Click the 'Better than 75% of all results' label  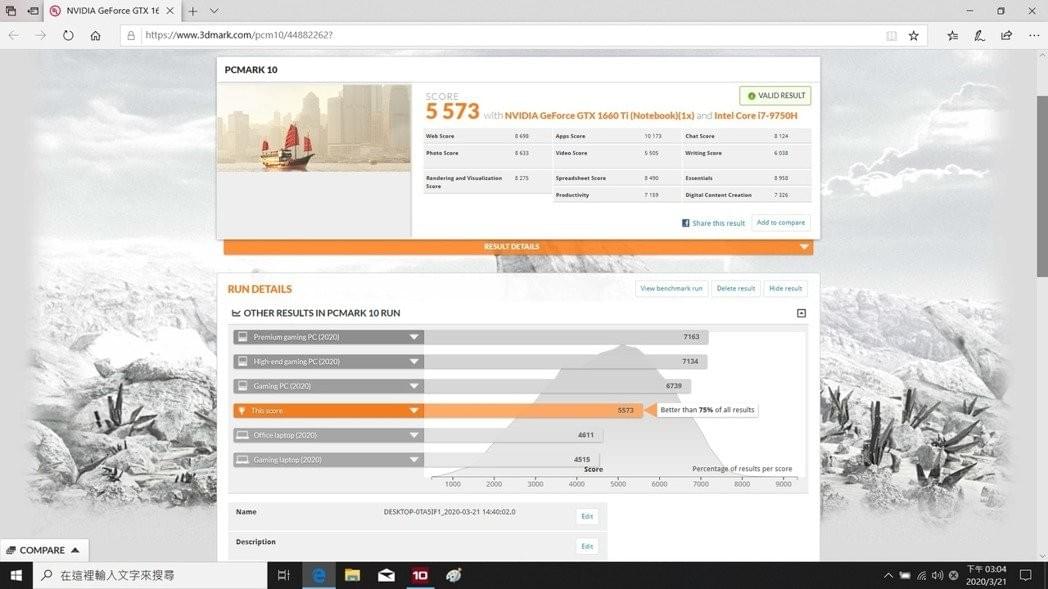(707, 410)
